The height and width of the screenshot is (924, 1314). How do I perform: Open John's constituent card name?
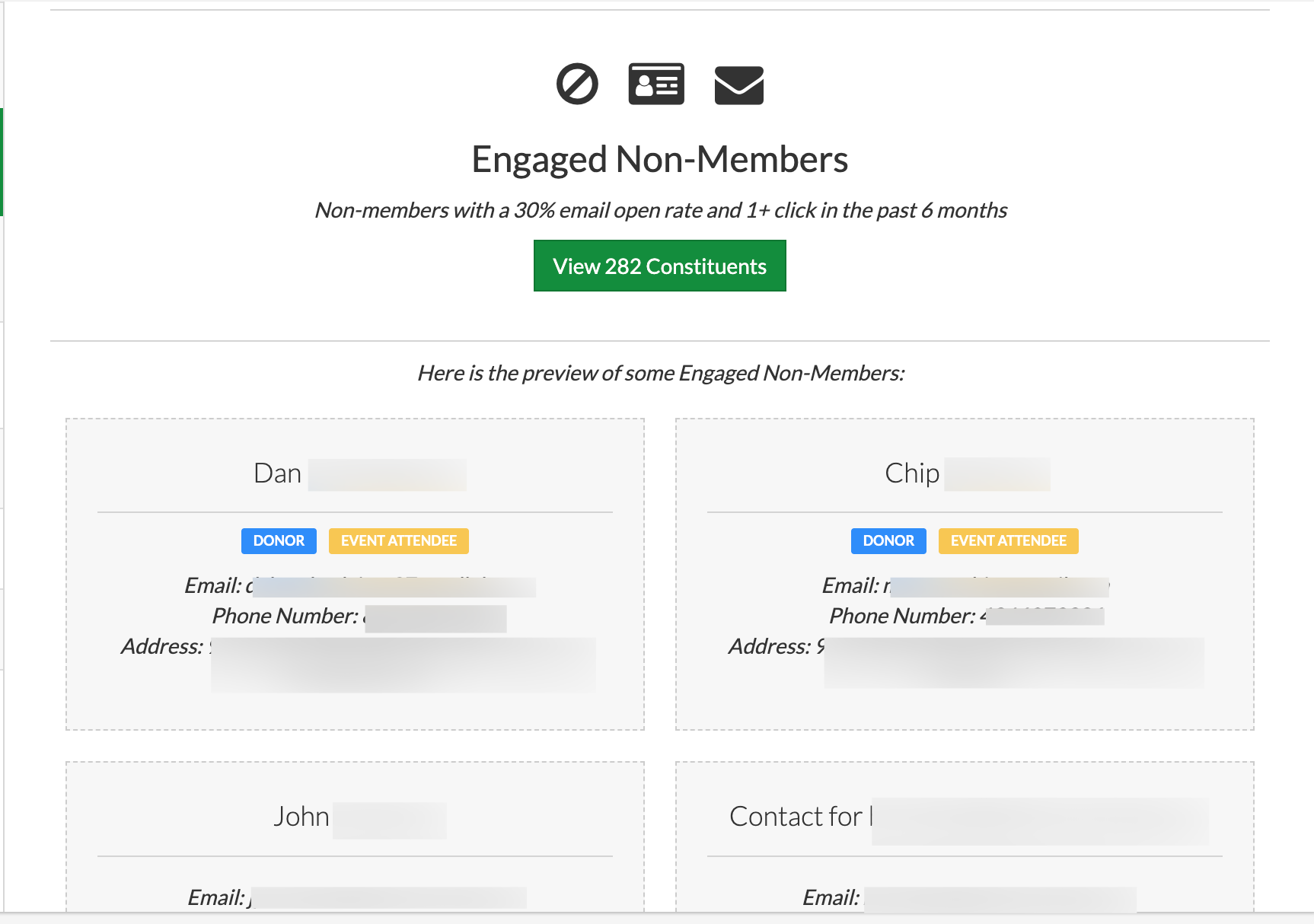click(x=359, y=817)
